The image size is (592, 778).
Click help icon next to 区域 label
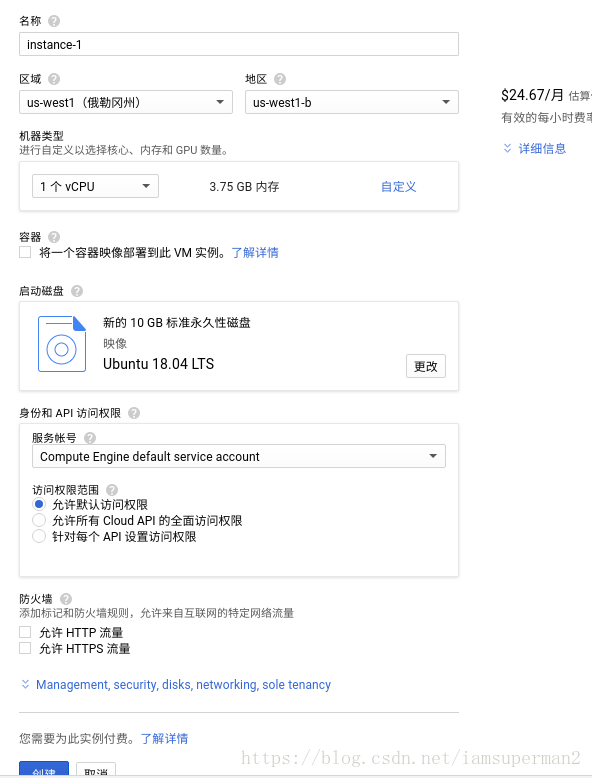click(54, 79)
